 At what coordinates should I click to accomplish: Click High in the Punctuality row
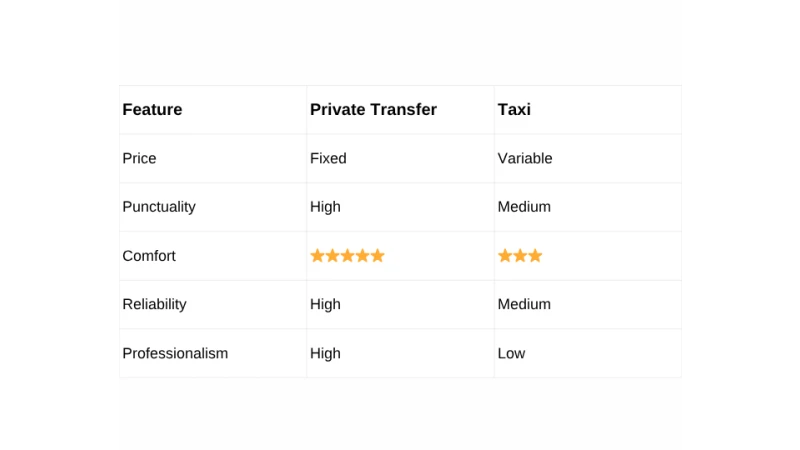click(325, 207)
